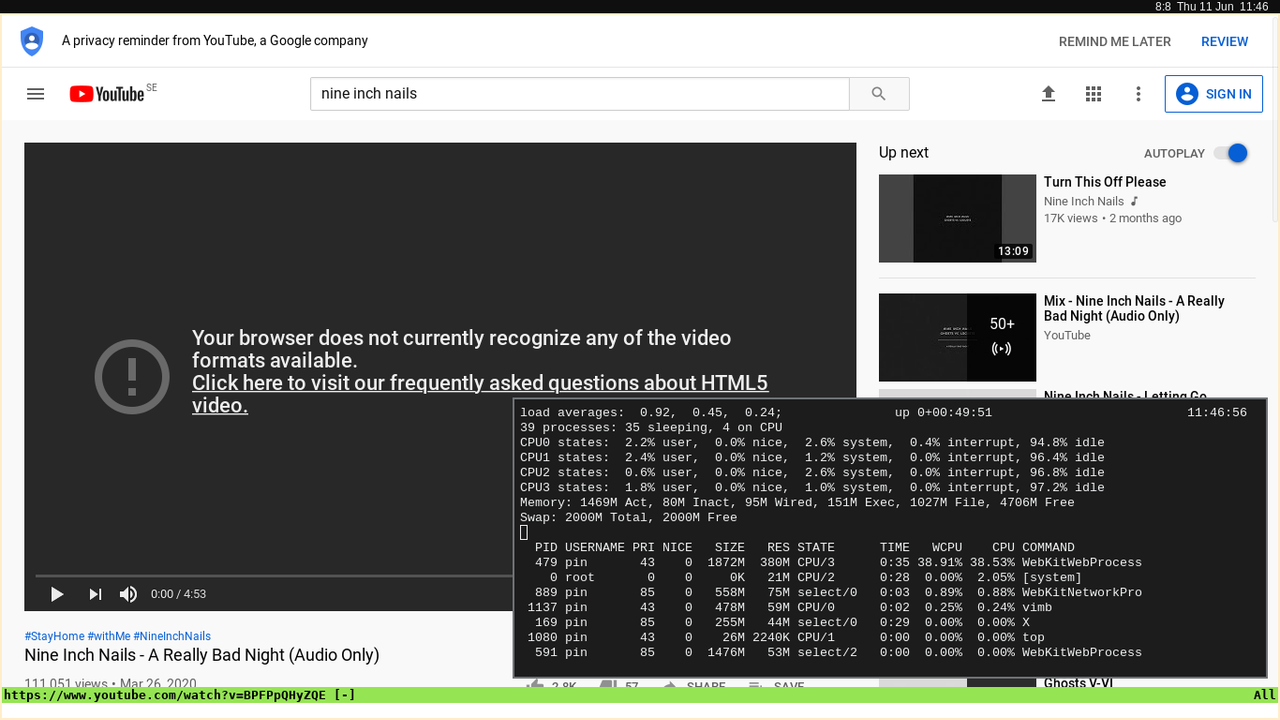Click the video title A Really Bad Night
Screen dimensions: 1280x720
[202, 656]
